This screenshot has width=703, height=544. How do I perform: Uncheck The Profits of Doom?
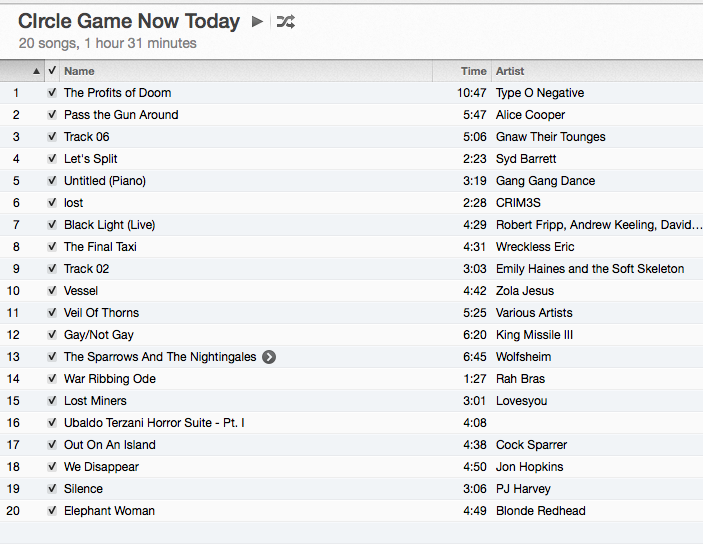pos(52,93)
